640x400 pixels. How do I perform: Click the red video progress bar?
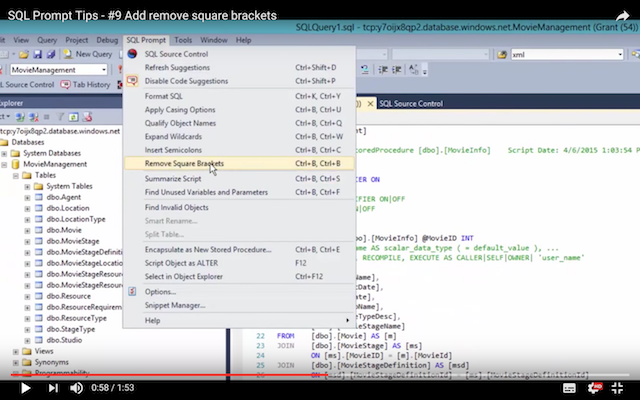168,374
